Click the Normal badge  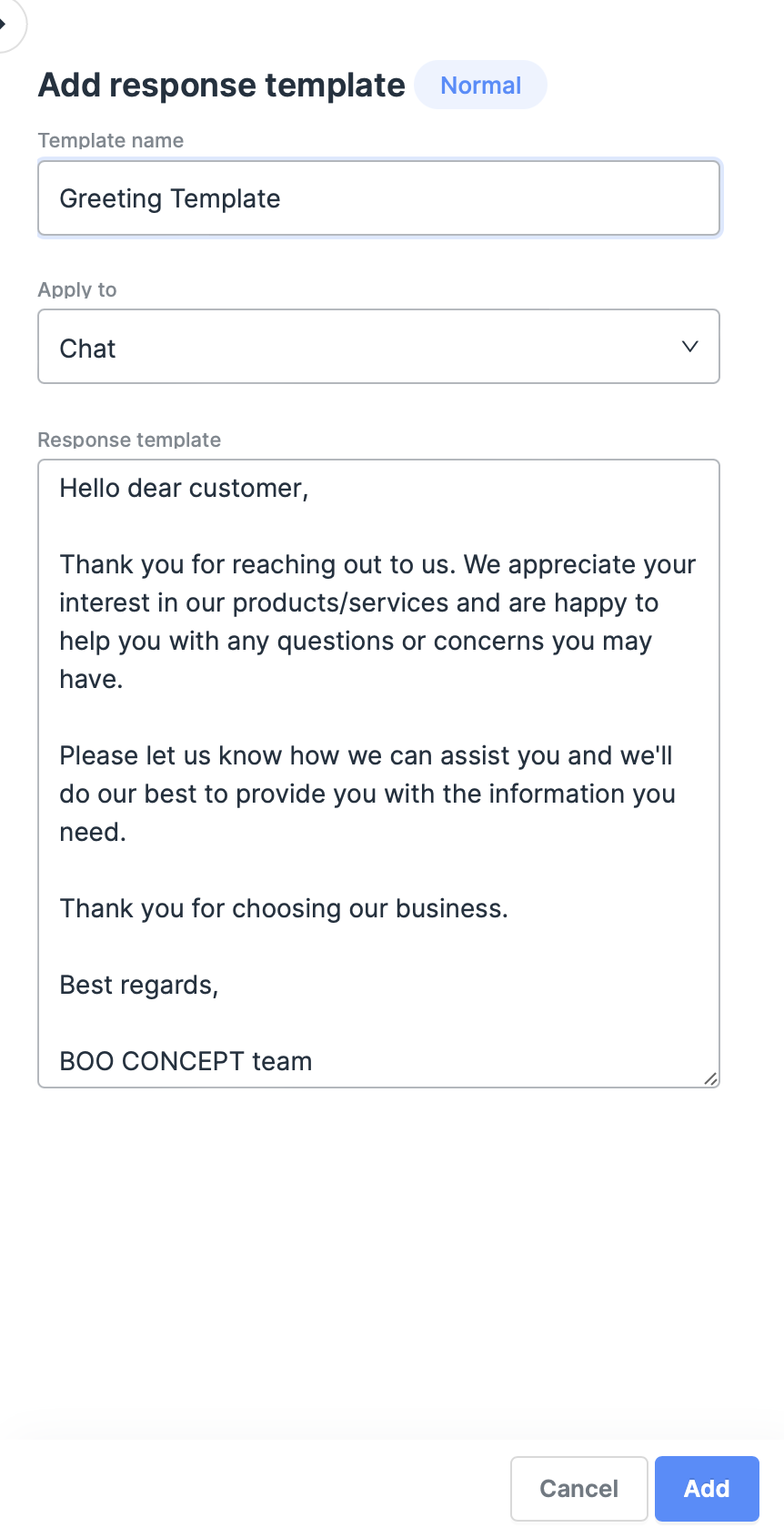[x=480, y=86]
